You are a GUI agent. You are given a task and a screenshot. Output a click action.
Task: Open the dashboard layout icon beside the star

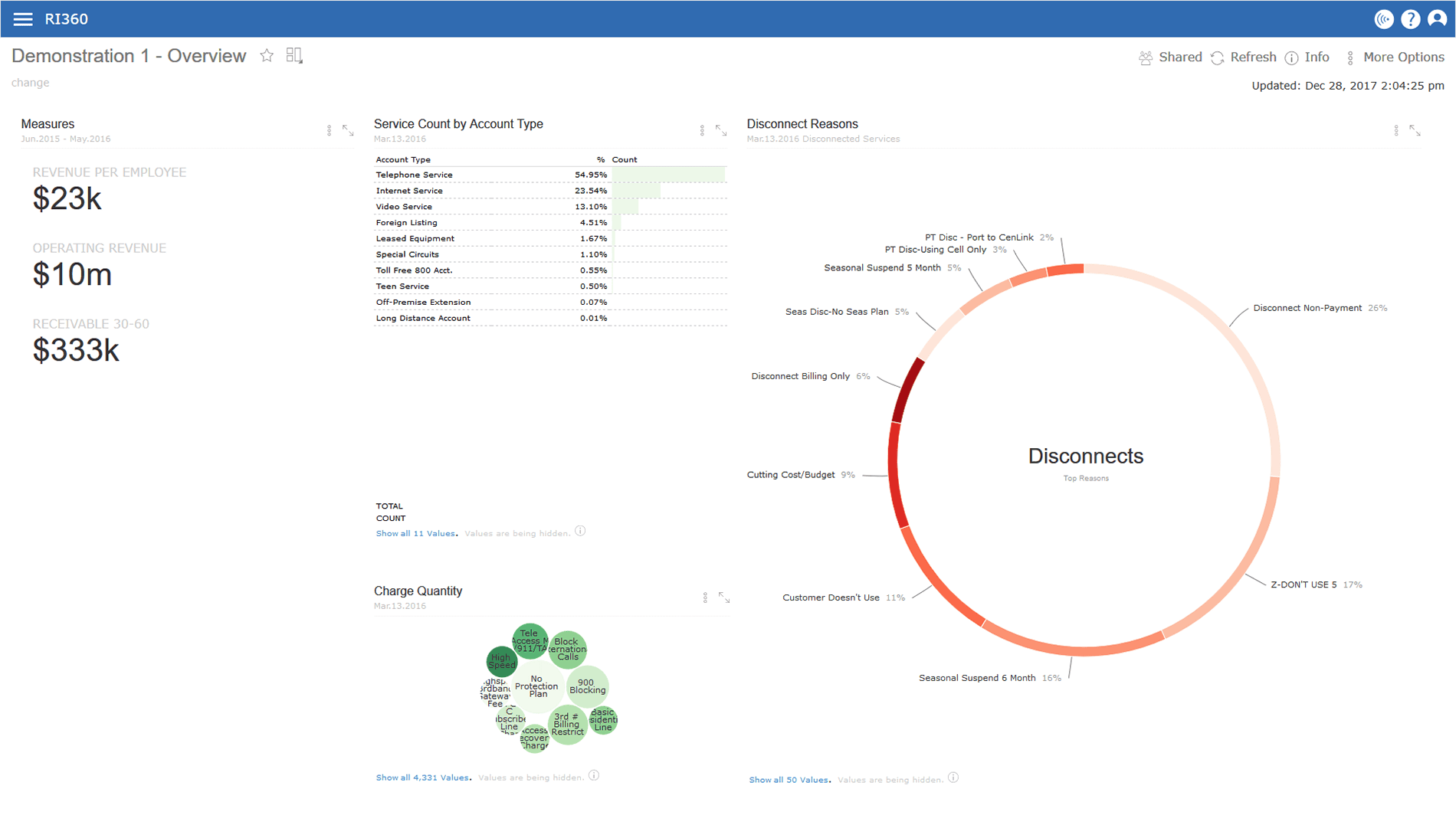click(294, 56)
